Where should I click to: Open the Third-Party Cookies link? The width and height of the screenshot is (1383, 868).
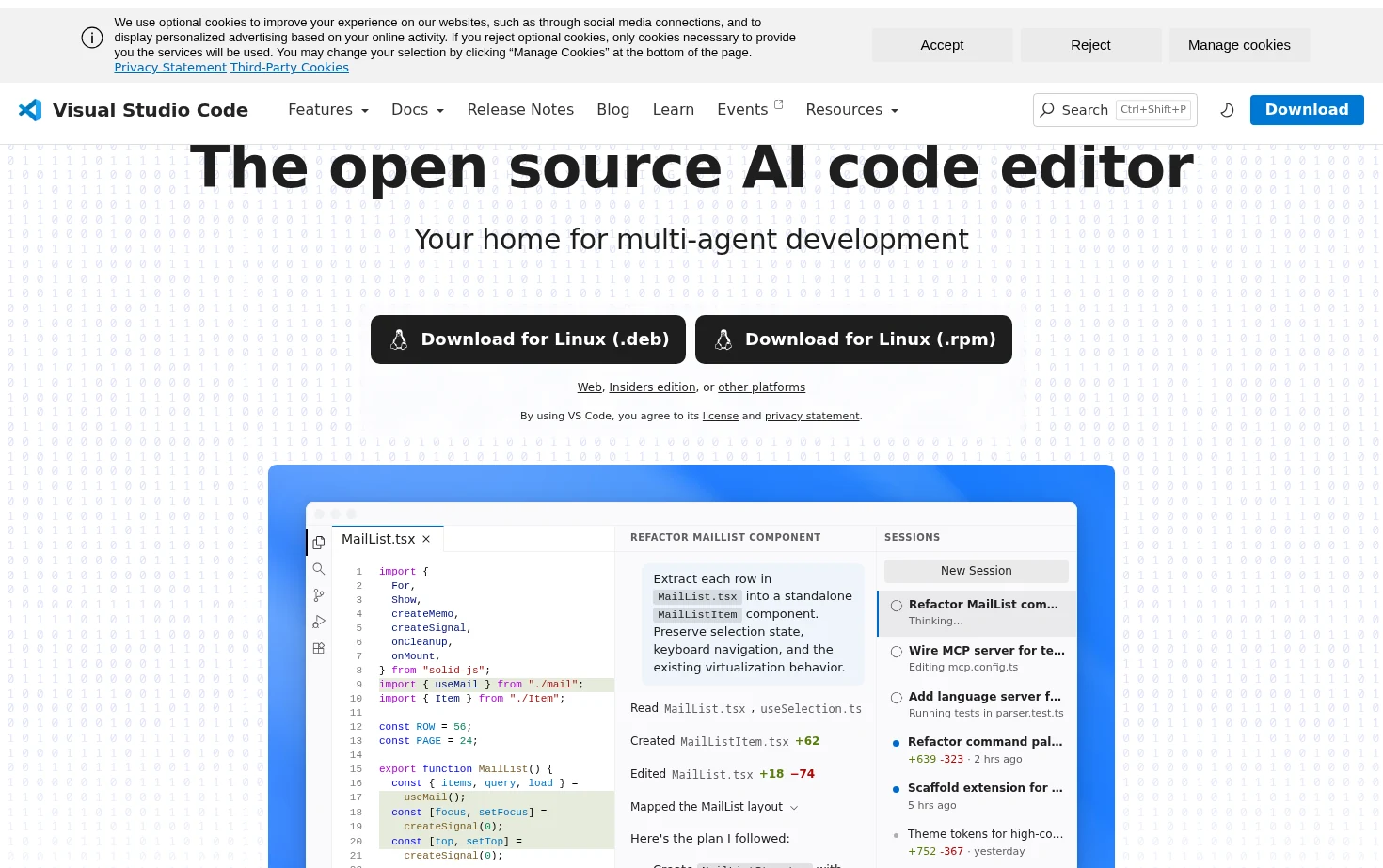pos(290,68)
